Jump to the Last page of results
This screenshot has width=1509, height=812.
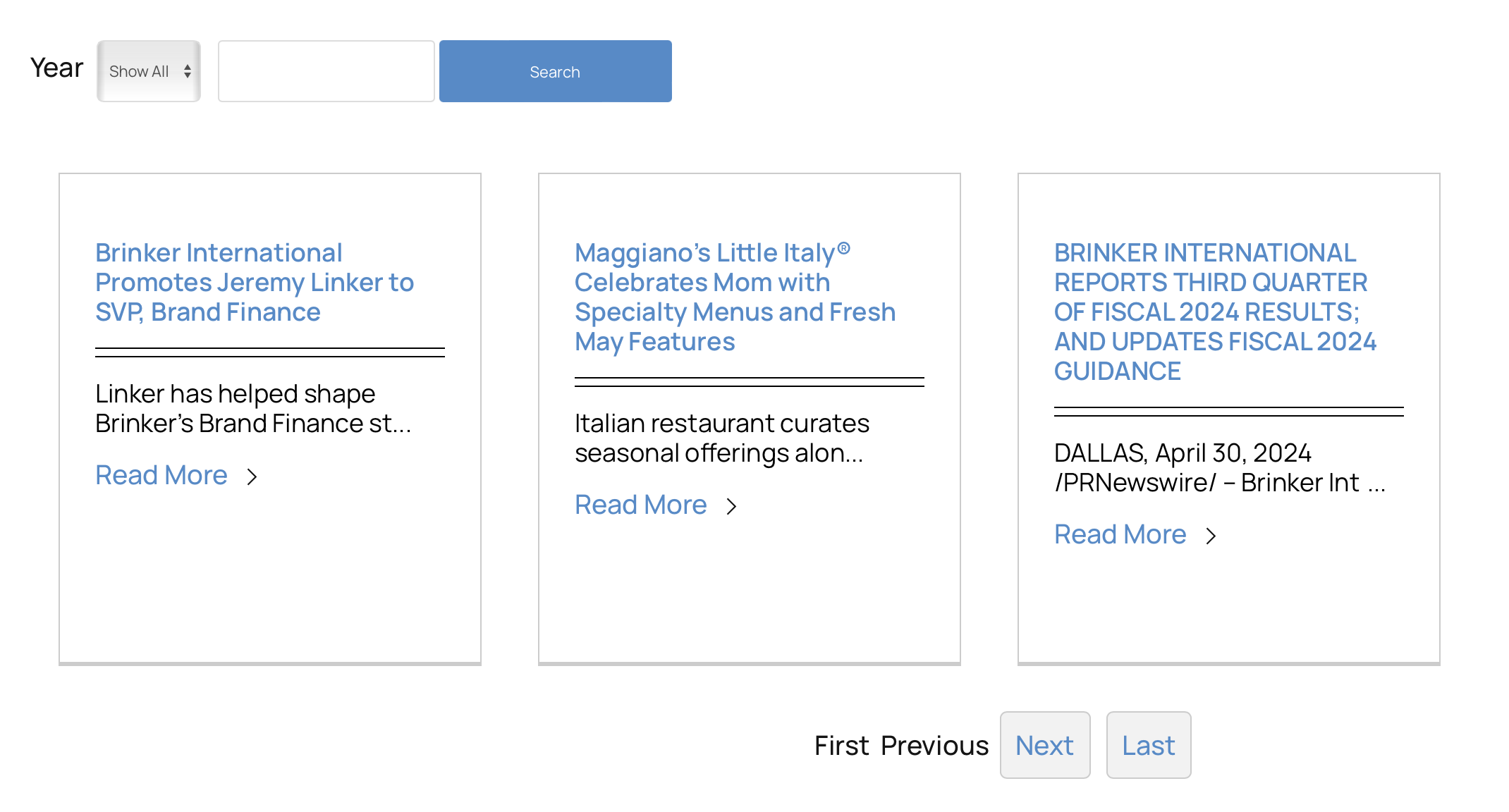point(1148,746)
